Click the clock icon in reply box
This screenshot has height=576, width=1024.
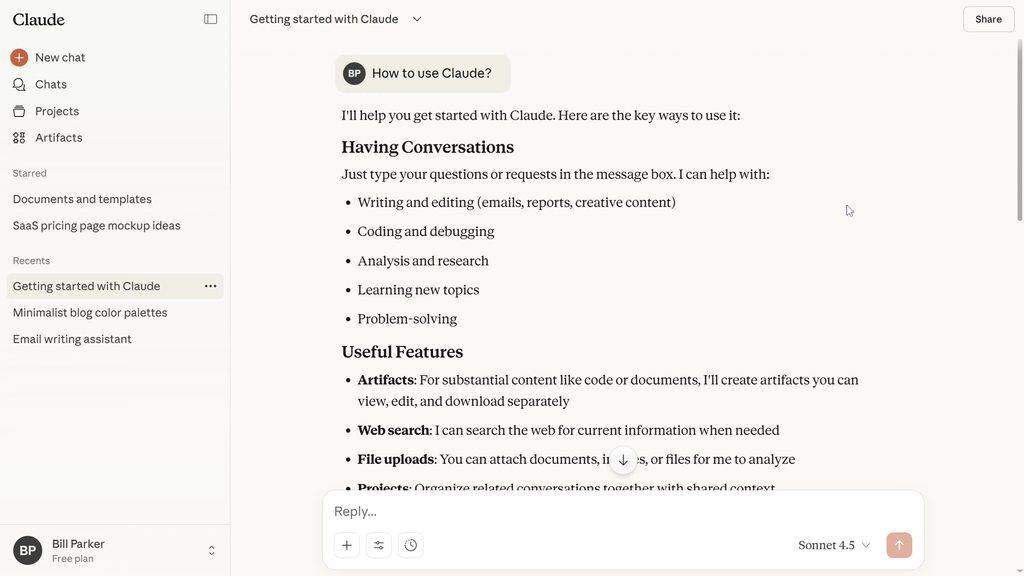point(411,545)
